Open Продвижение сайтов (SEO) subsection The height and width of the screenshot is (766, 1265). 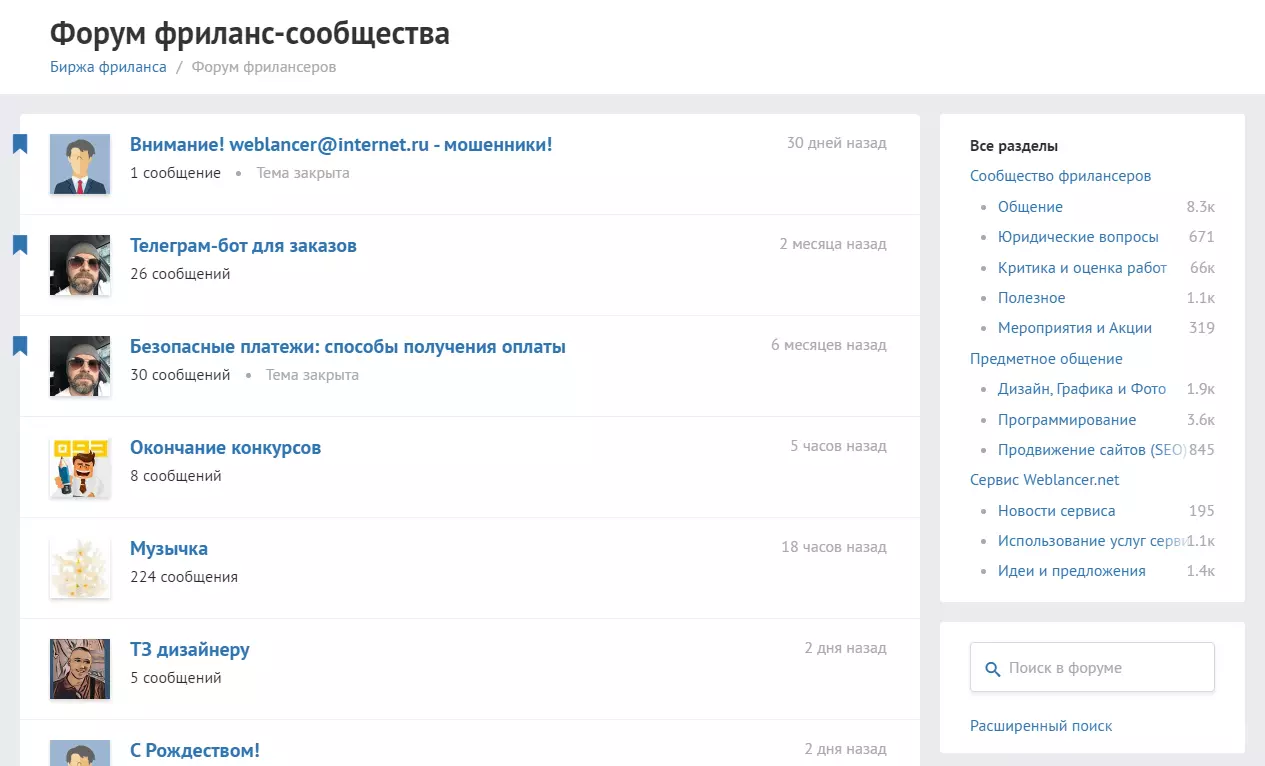click(x=1091, y=450)
